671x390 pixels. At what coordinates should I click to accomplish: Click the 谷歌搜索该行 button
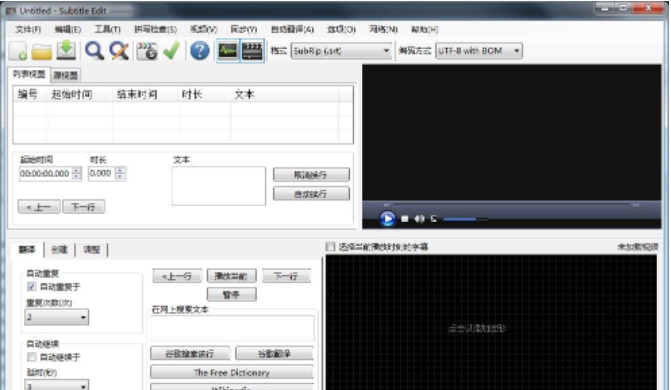point(190,354)
